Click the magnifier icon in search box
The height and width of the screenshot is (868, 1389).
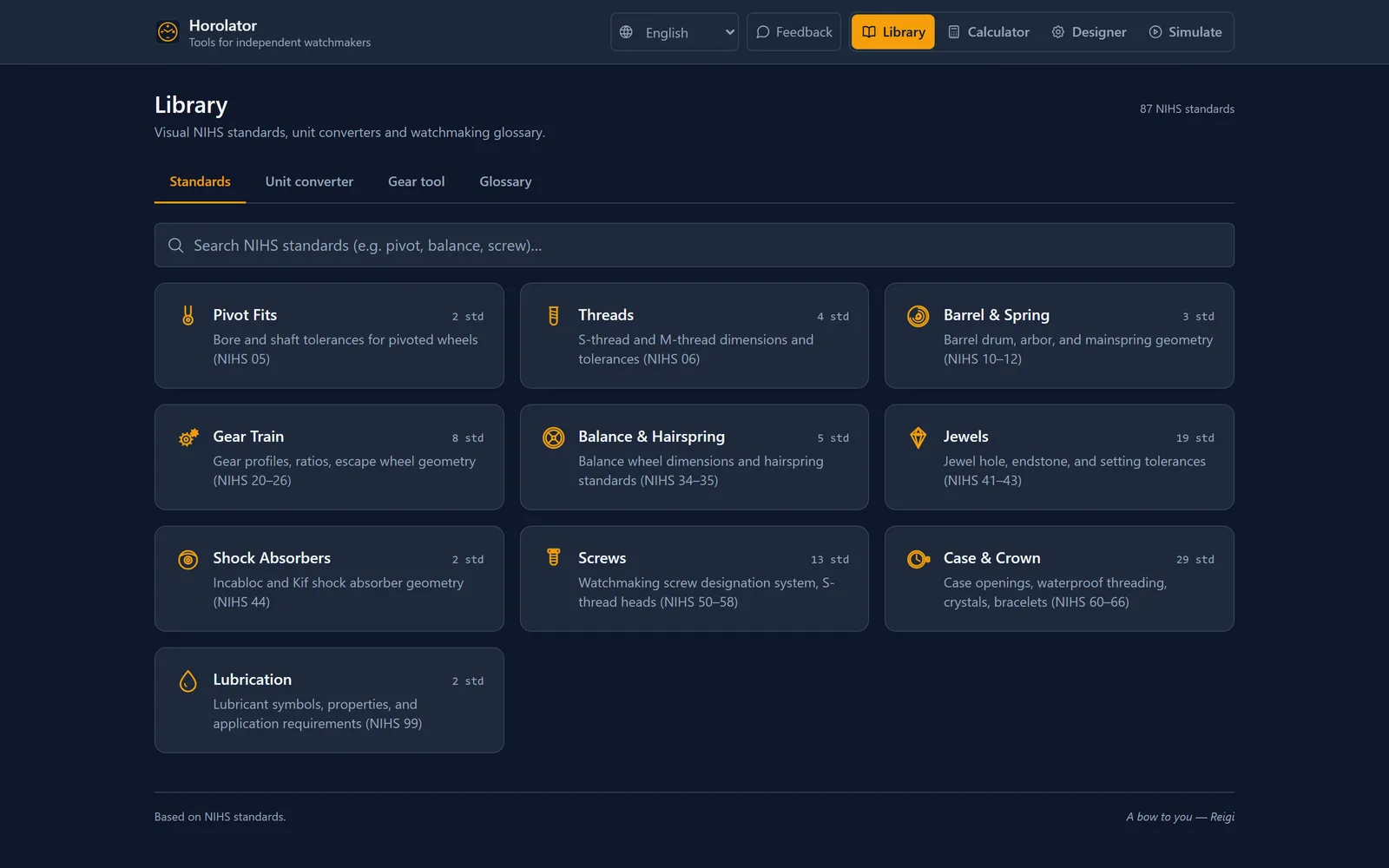[x=175, y=246]
